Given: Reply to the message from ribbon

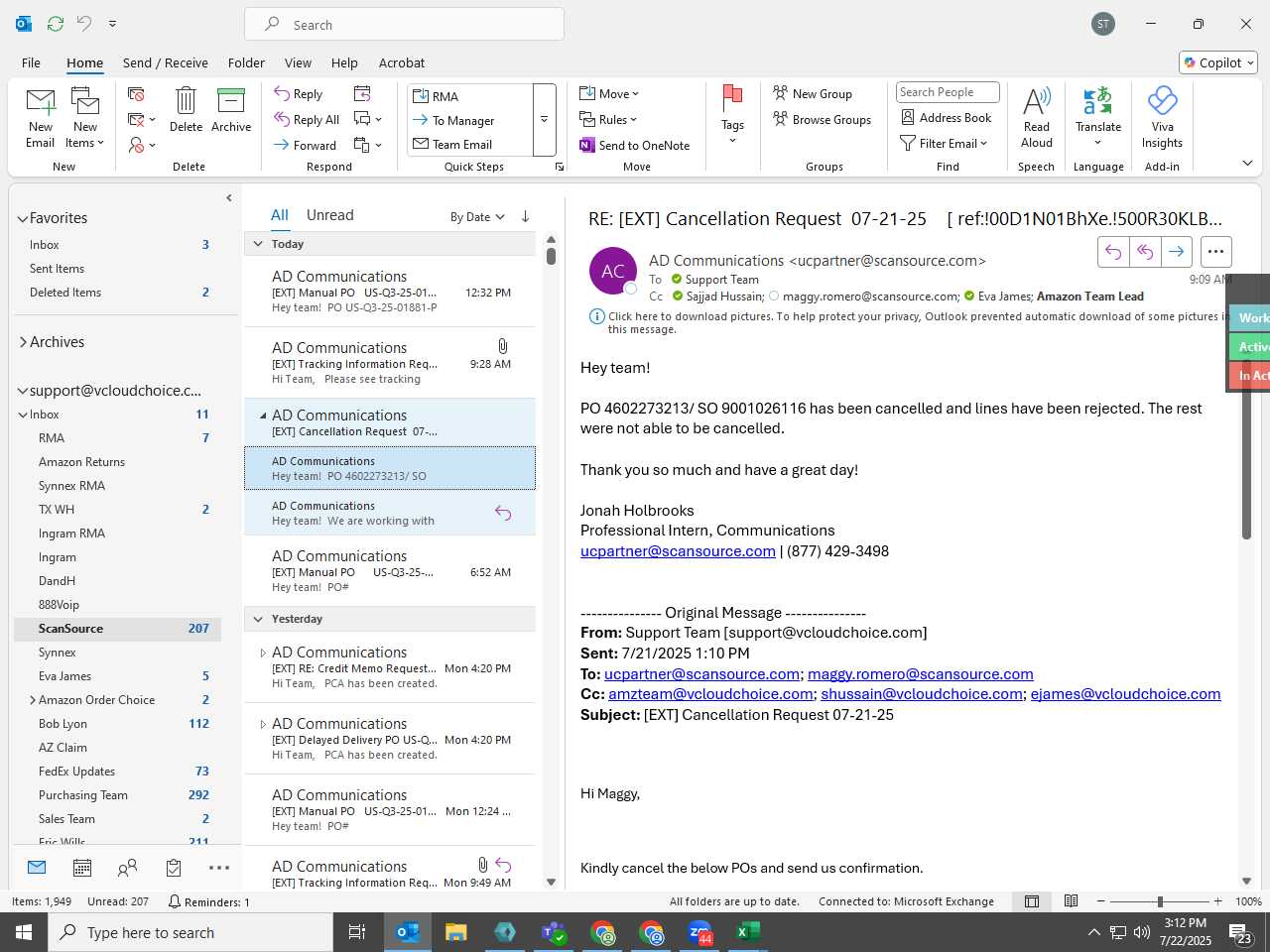Looking at the screenshot, I should click(x=299, y=94).
